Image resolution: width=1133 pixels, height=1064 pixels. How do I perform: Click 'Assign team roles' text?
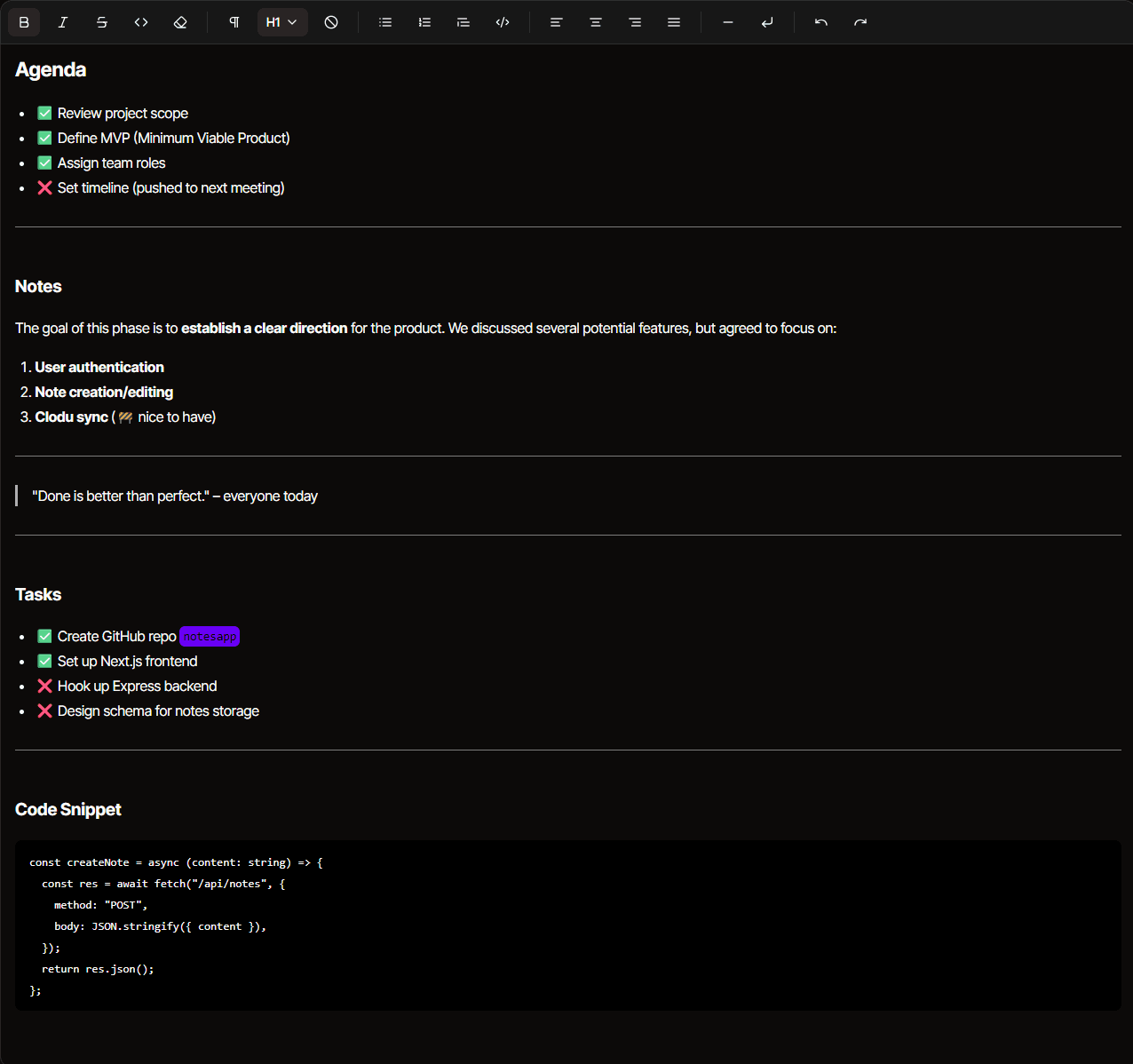(x=112, y=163)
